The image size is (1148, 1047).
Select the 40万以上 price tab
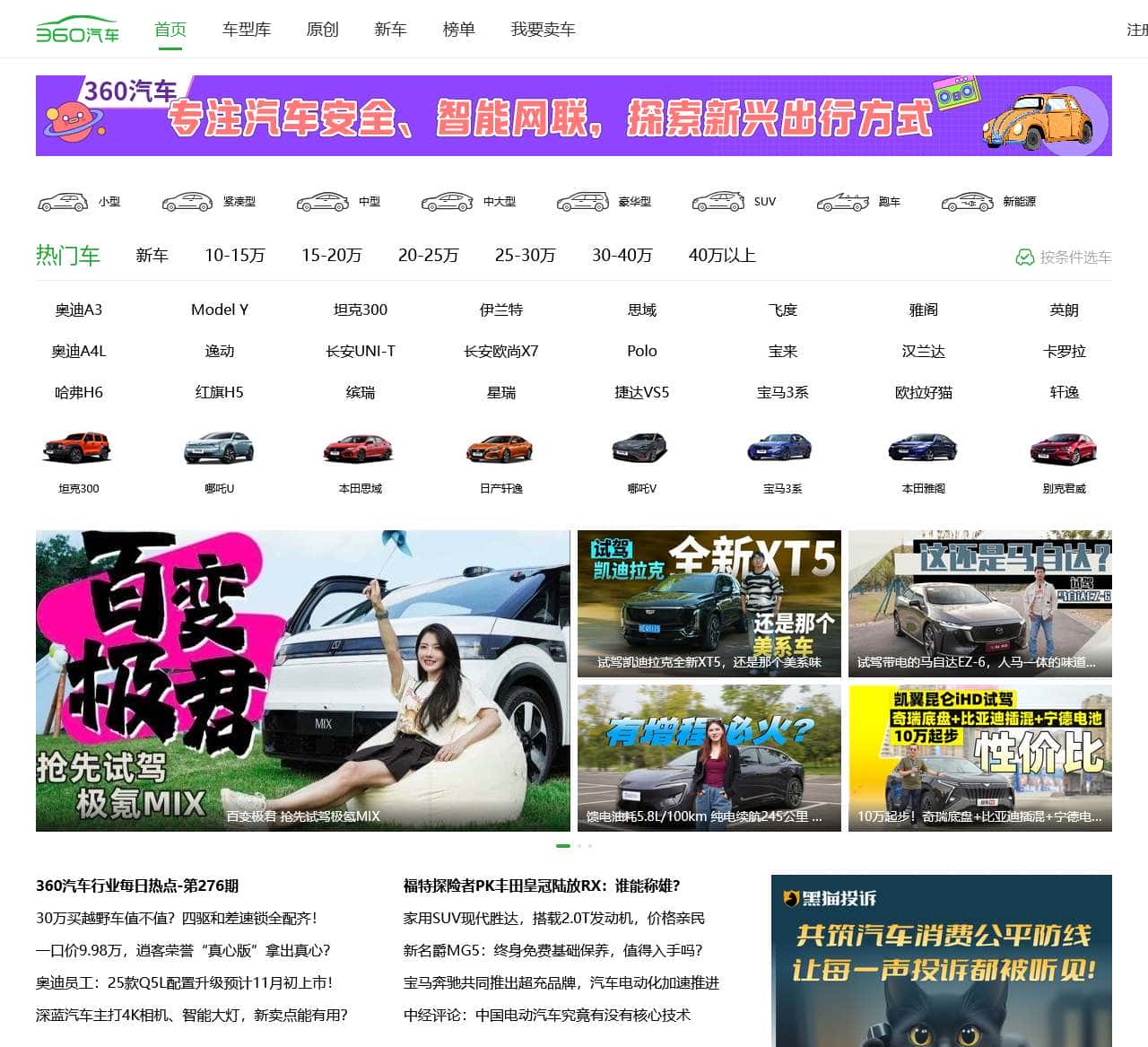click(x=722, y=256)
